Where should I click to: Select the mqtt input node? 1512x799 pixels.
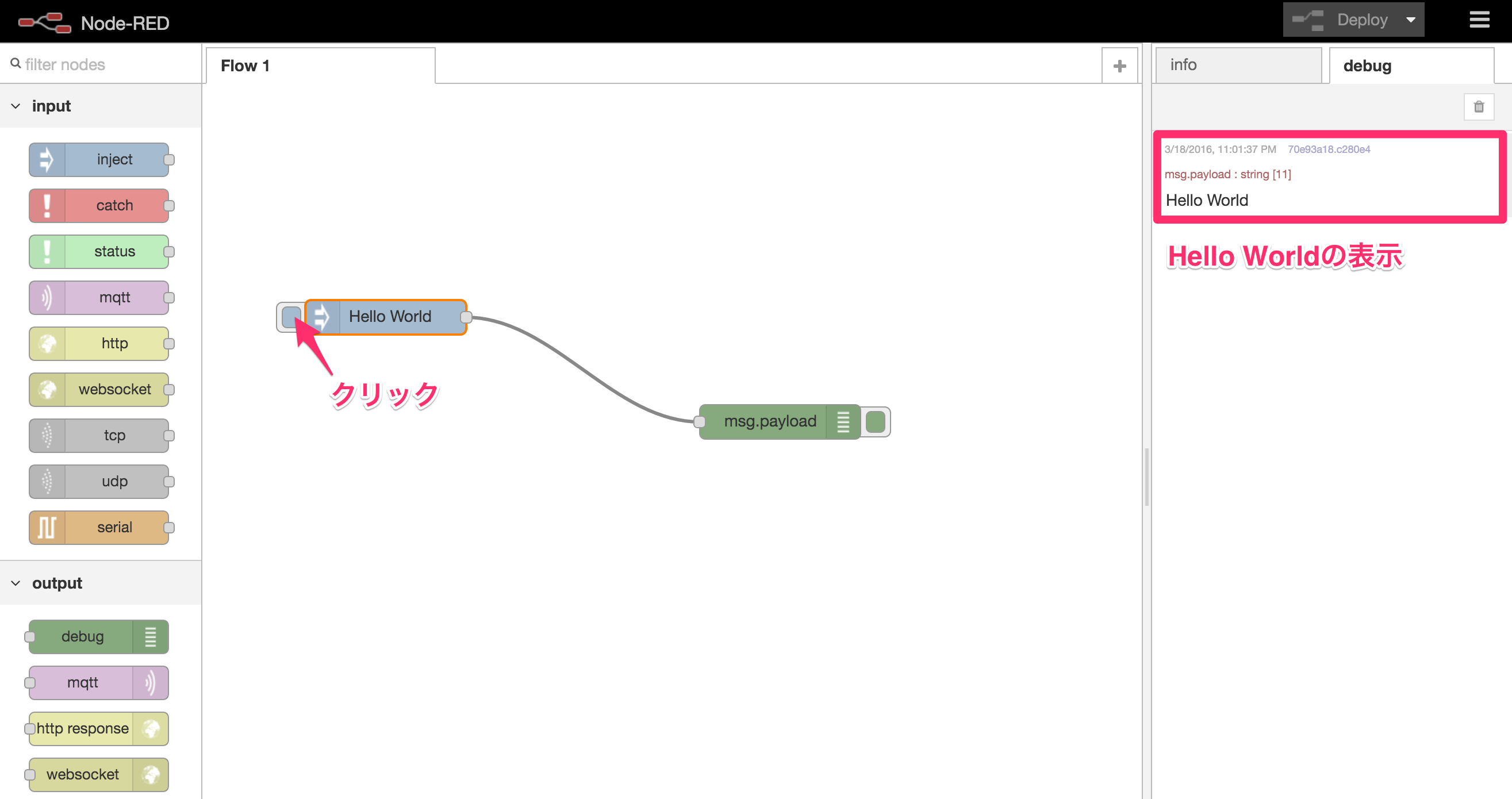coord(100,297)
